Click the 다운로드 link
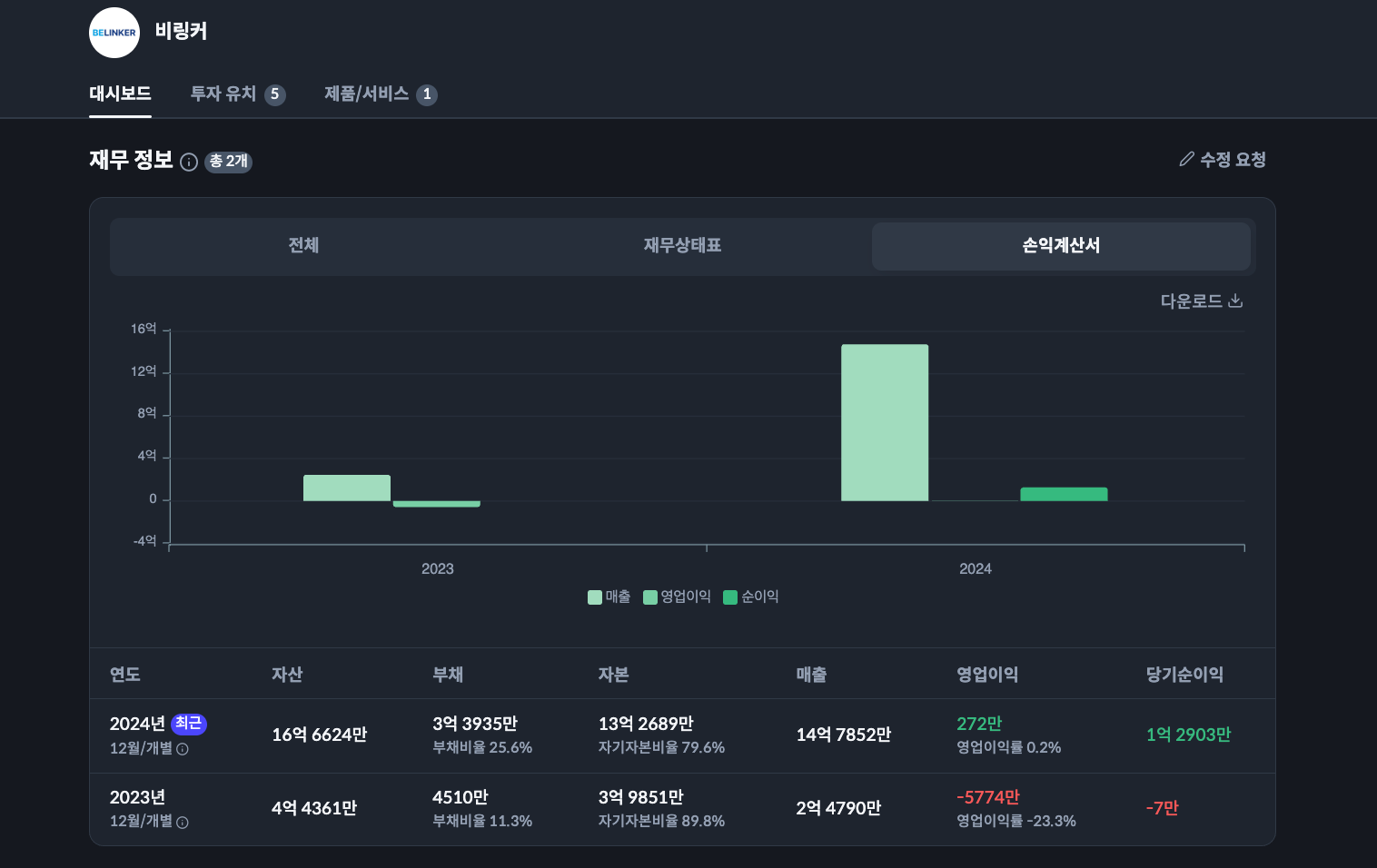The height and width of the screenshot is (868, 1377). [x=1191, y=301]
